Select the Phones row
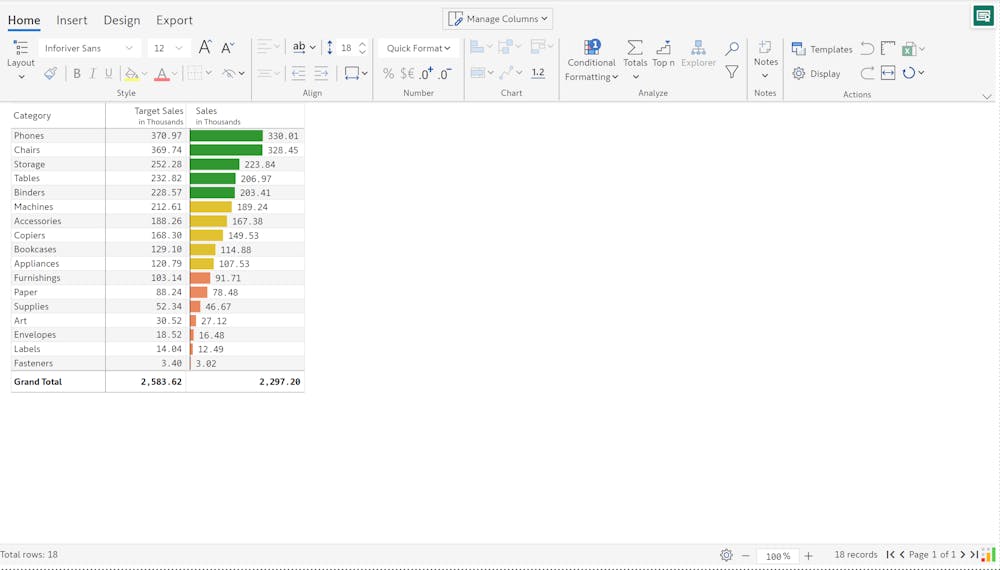 coord(158,135)
